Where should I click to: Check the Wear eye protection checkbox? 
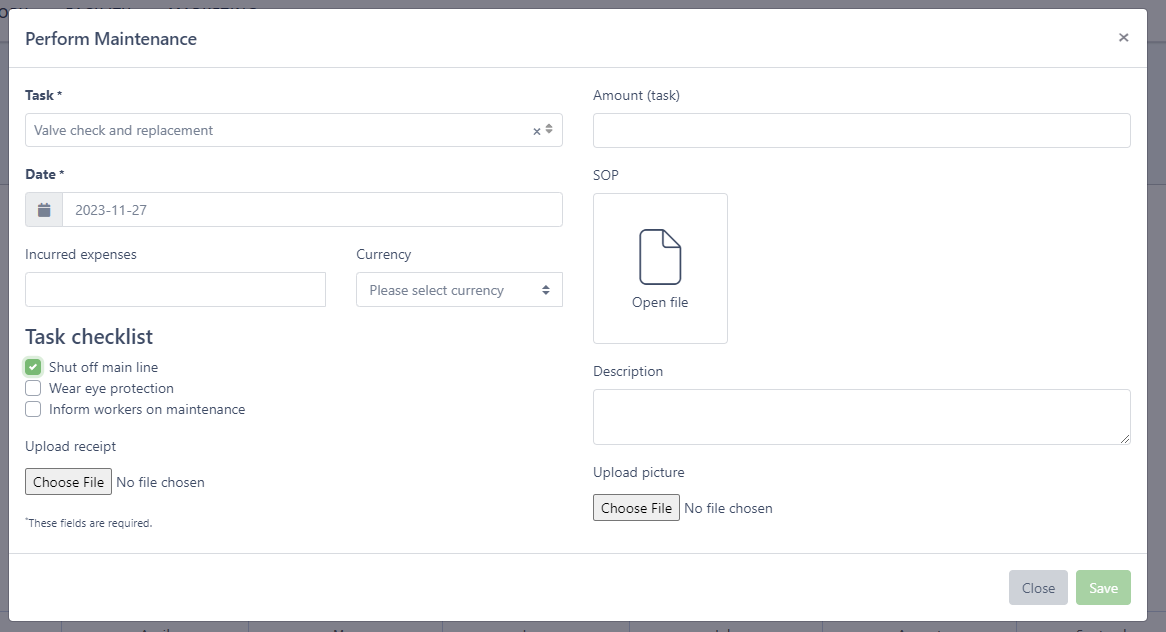[33, 388]
